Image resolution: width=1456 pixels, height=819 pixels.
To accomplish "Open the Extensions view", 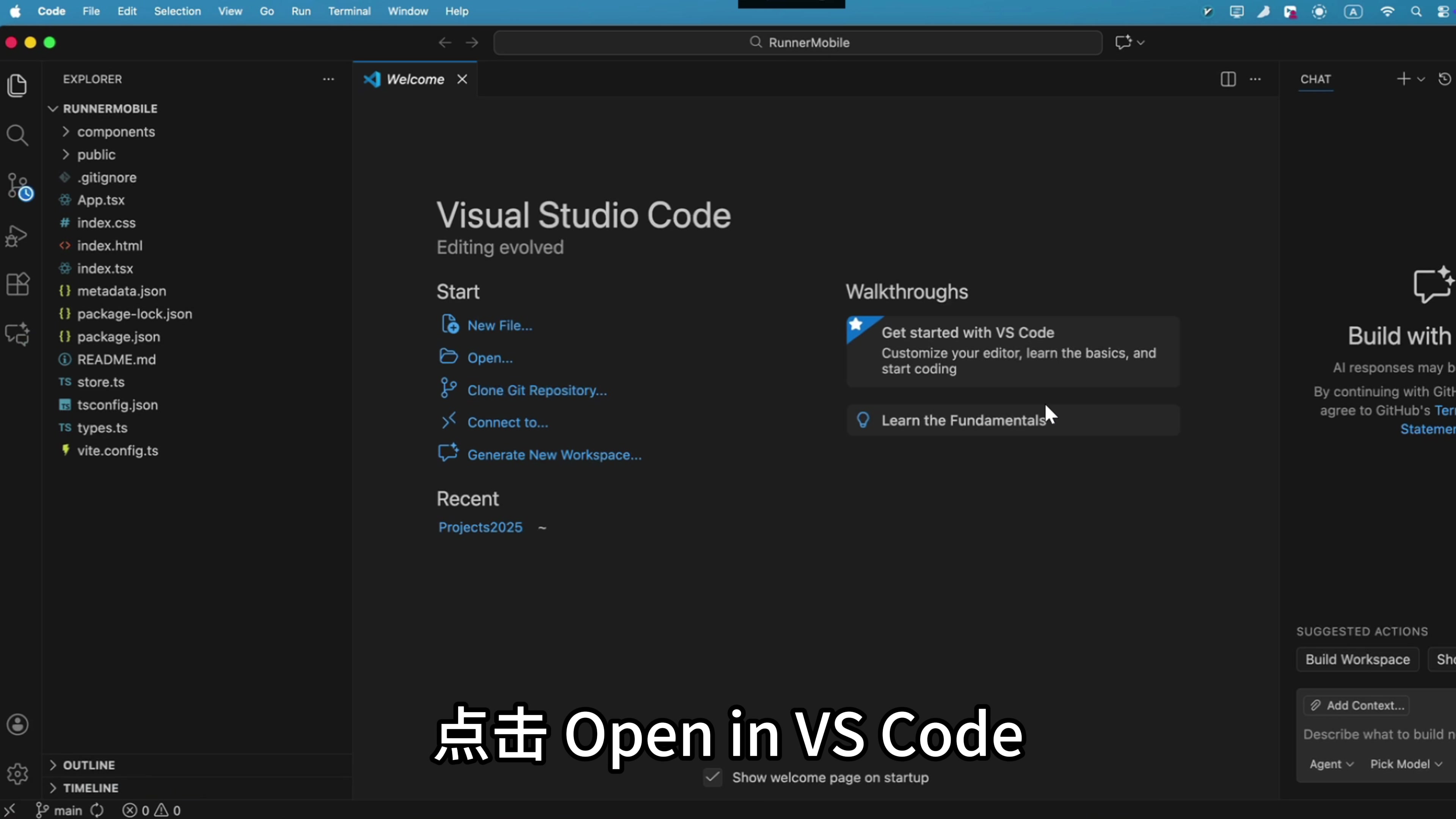I will coord(17,284).
